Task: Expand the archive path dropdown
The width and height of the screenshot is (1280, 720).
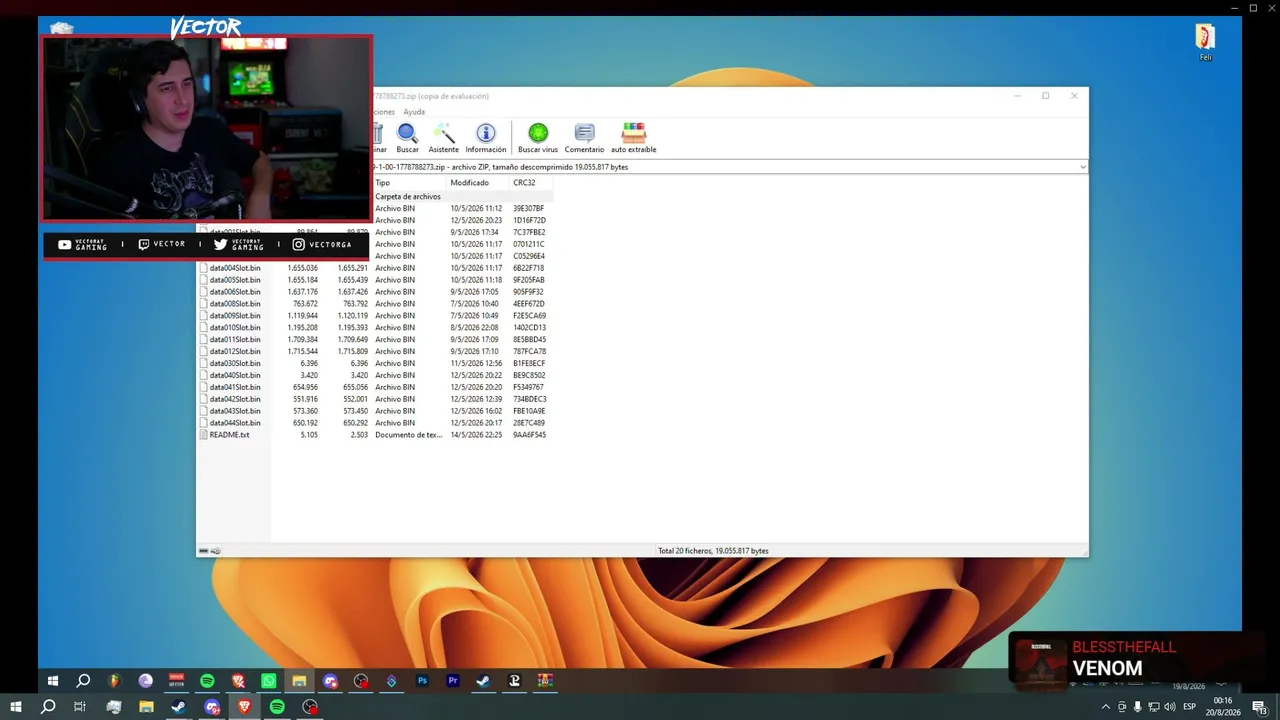Action: [1083, 167]
